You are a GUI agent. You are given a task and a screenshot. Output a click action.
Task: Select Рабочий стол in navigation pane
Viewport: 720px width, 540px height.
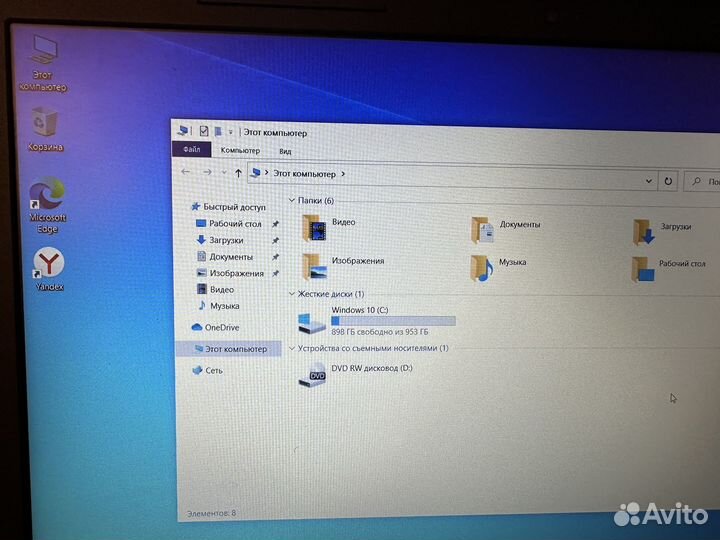click(229, 224)
